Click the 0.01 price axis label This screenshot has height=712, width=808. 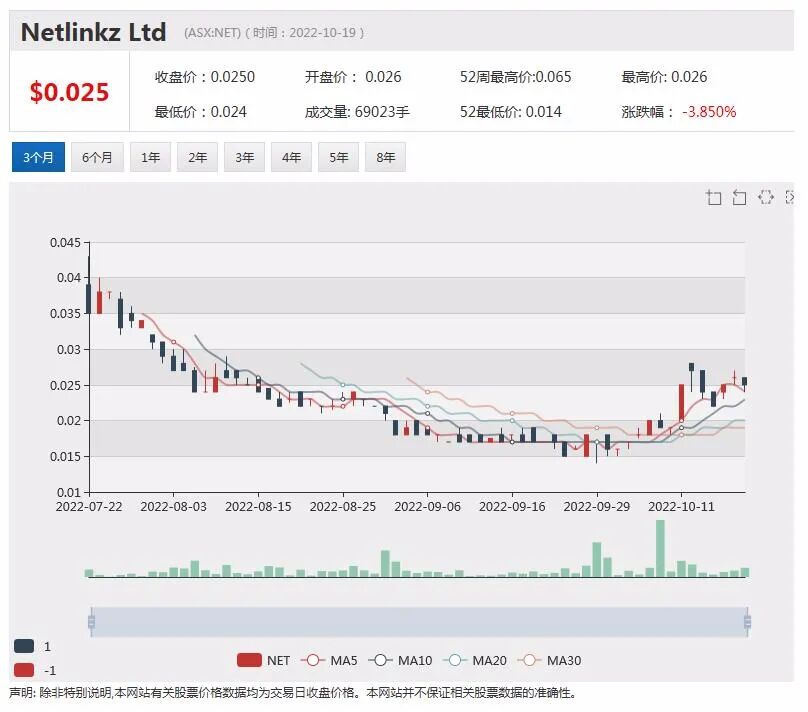pos(69,492)
